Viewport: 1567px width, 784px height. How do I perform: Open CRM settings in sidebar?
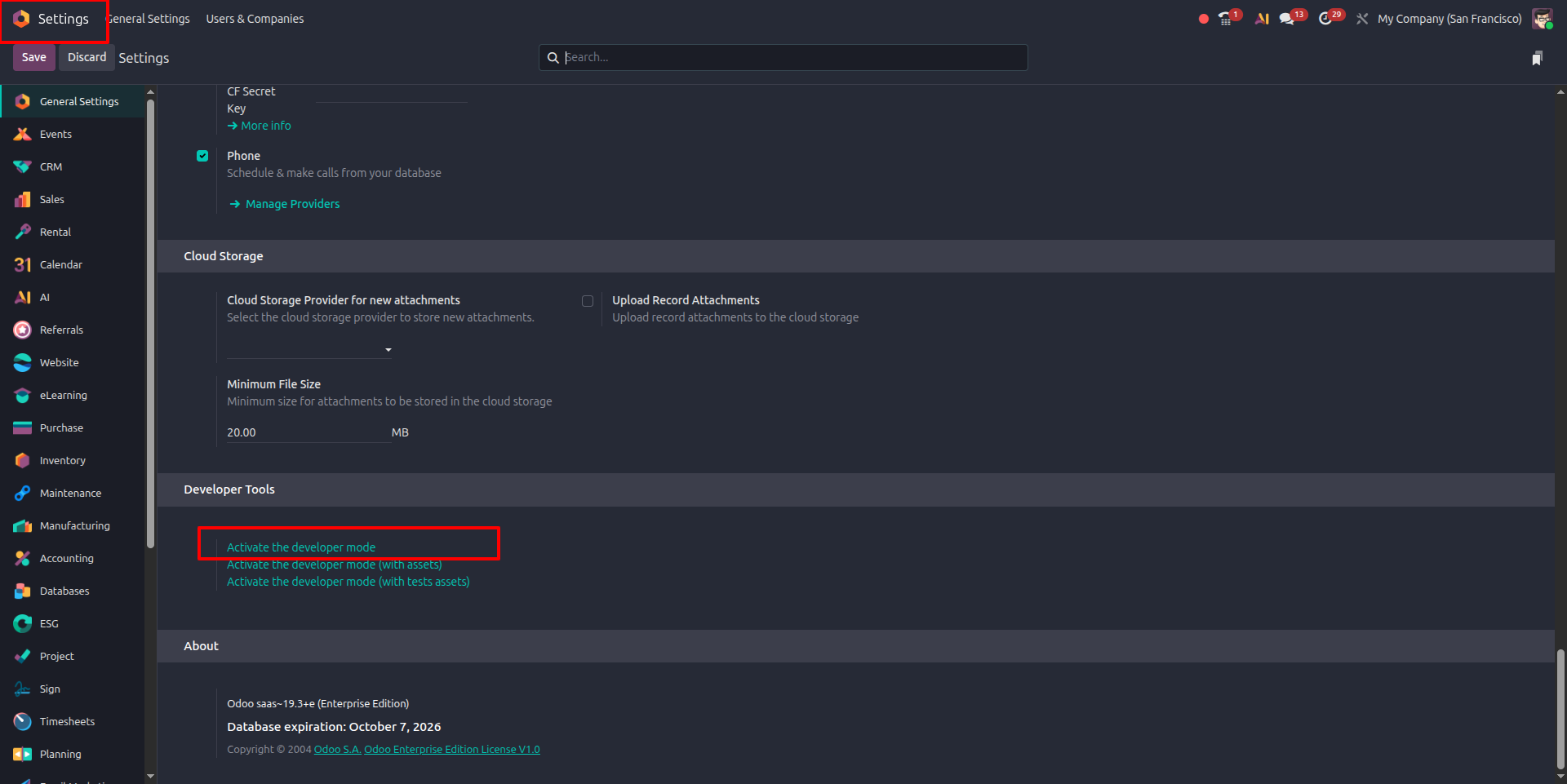[x=73, y=166]
